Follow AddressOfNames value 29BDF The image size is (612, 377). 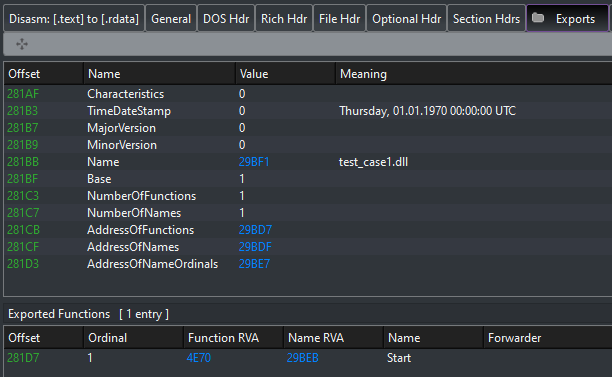255,247
